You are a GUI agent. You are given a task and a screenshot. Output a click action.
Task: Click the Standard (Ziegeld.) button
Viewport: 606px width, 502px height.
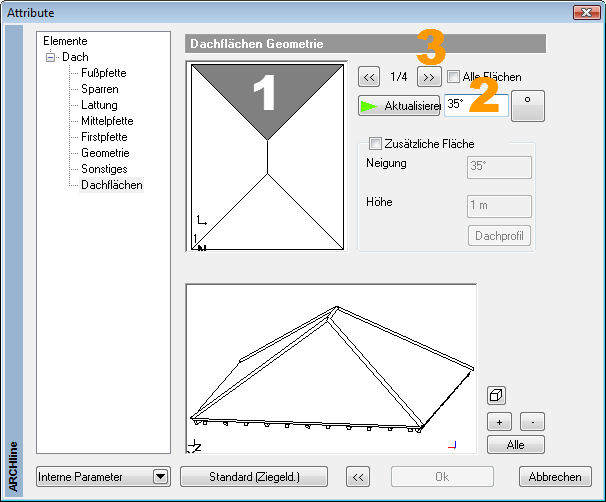pyautogui.click(x=254, y=477)
